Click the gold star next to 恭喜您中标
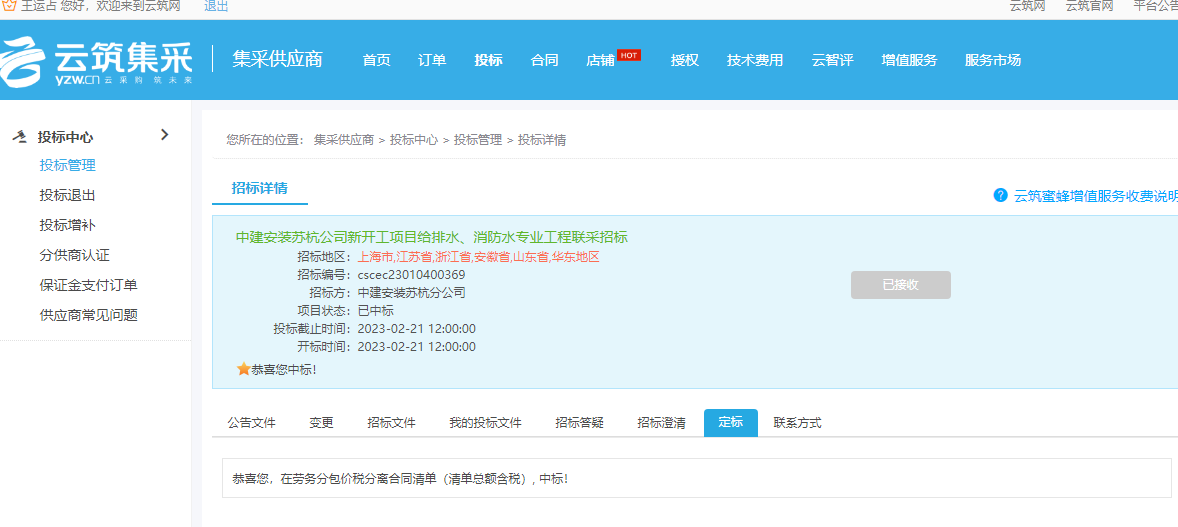 coord(243,369)
